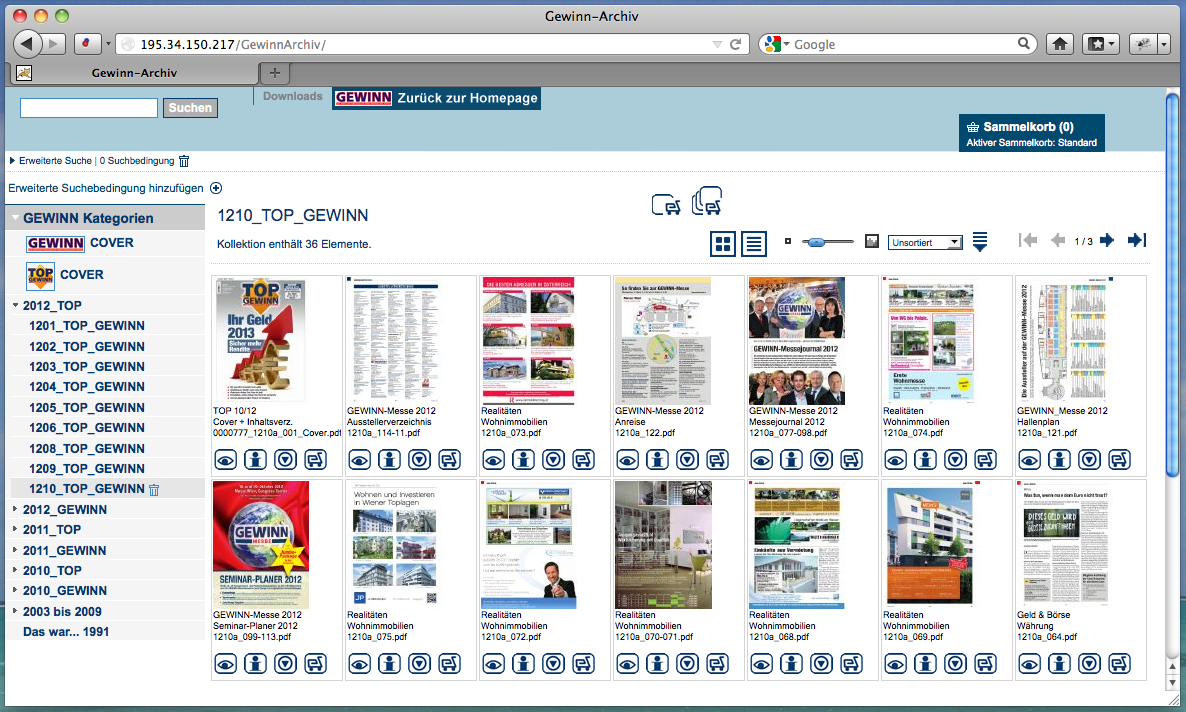
Task: Preview Realitäten 1210a_074.pdf with eye icon
Action: pos(896,459)
